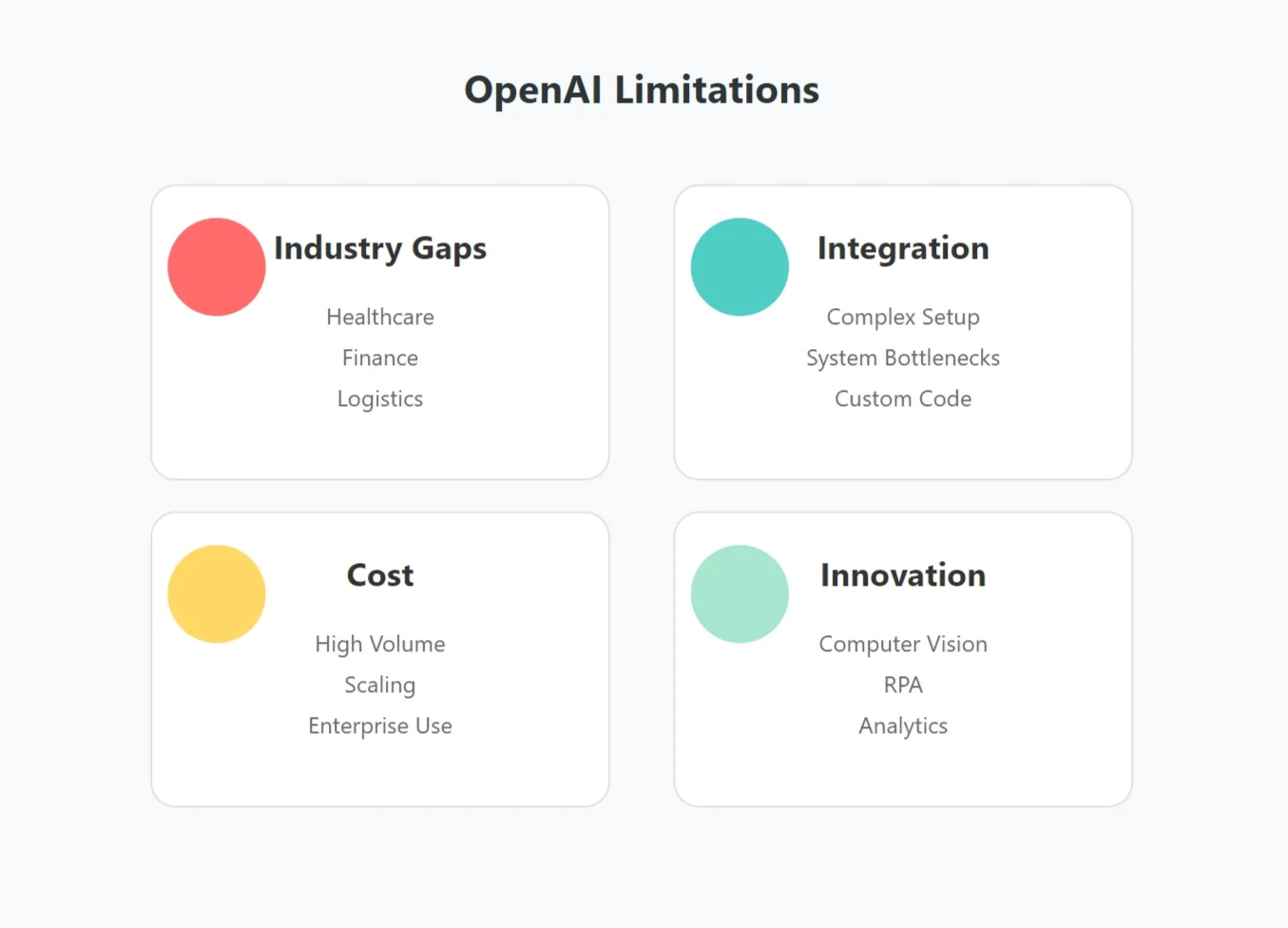Click the Analytics text
This screenshot has width=1288, height=928.
(x=903, y=726)
